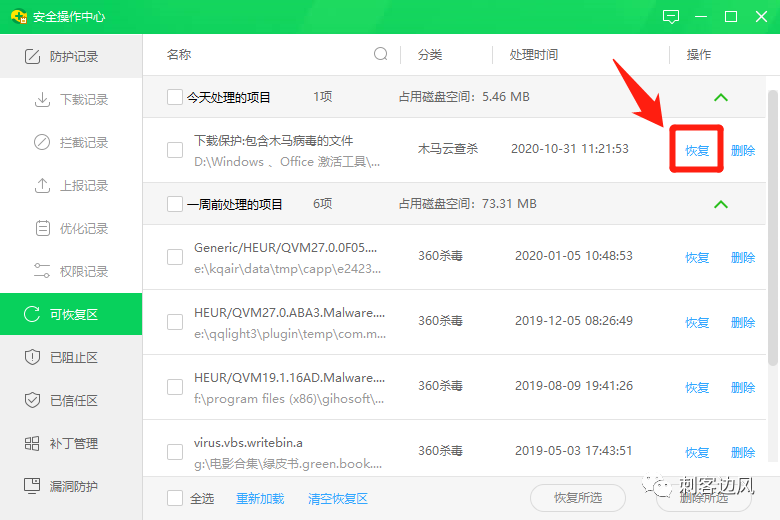This screenshot has height=520, width=780.
Task: Collapse the 一周前处理的项目 group chevron
Action: (x=721, y=205)
